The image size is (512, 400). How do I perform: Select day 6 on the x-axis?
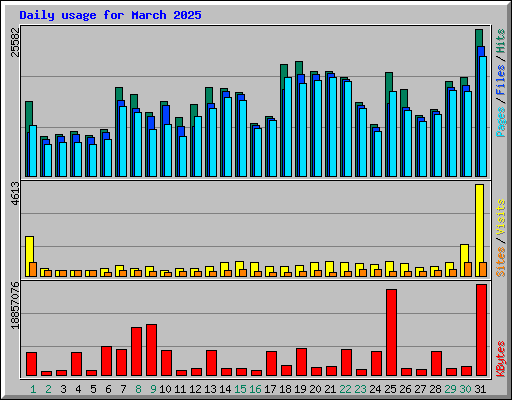pos(108,389)
